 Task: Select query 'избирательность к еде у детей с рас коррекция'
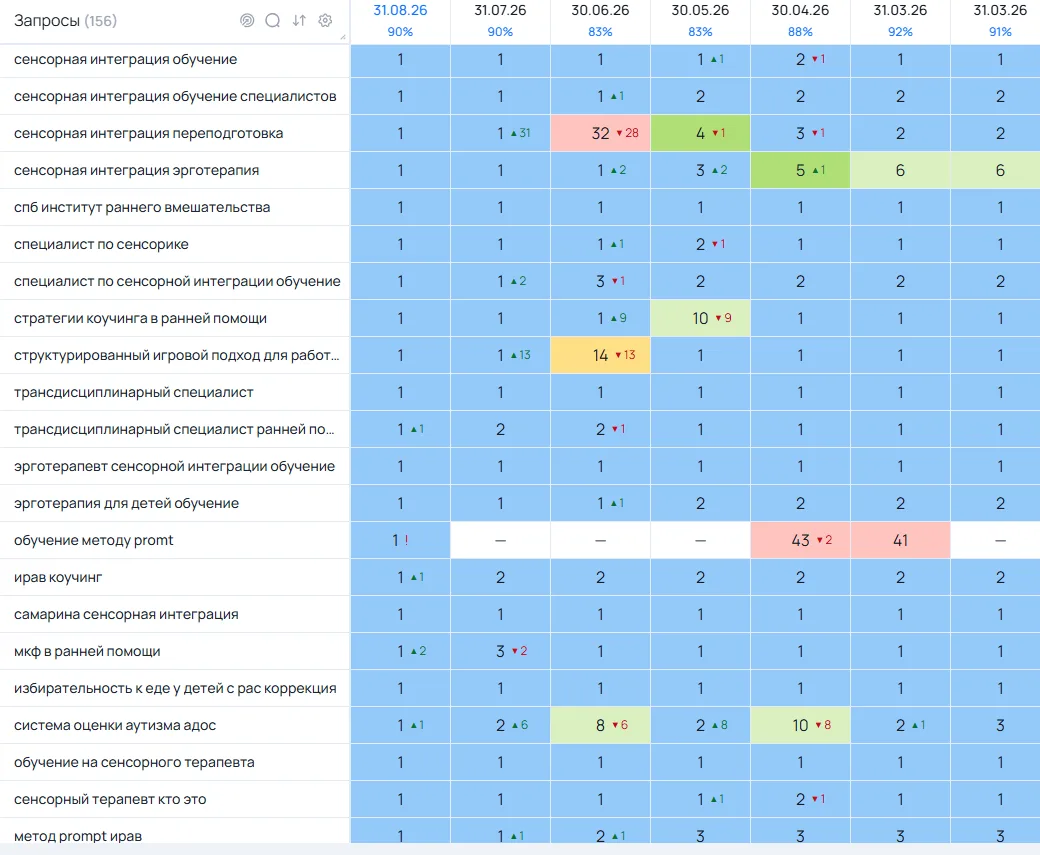click(x=175, y=689)
